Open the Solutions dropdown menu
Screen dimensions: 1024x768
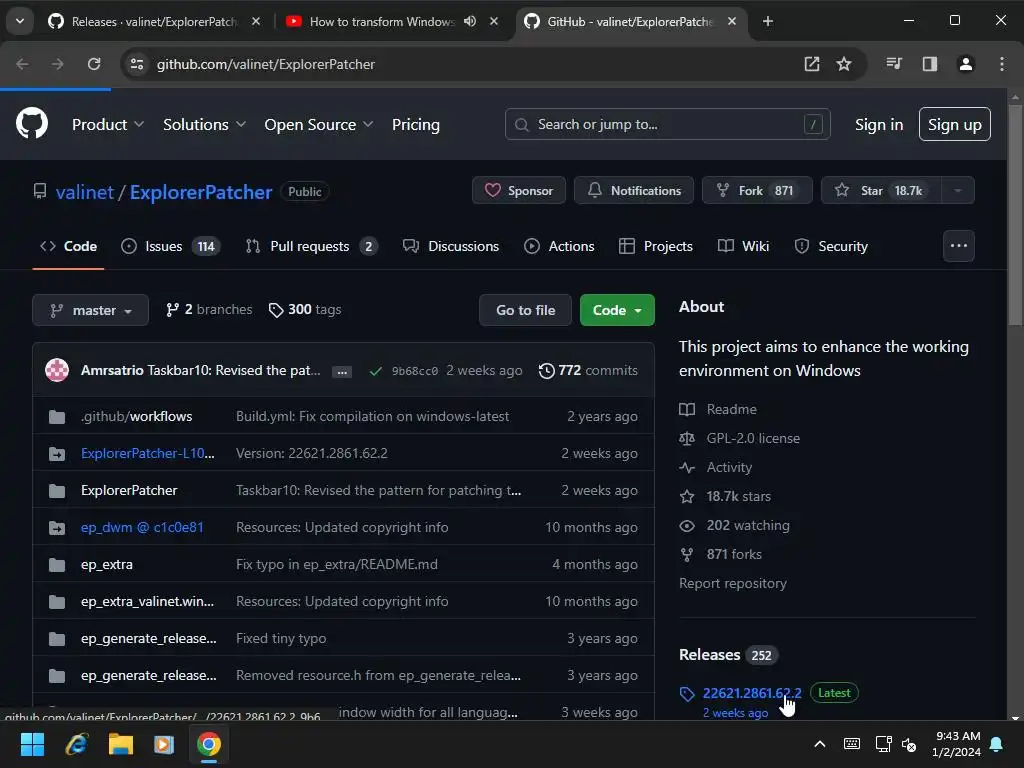[x=204, y=124]
